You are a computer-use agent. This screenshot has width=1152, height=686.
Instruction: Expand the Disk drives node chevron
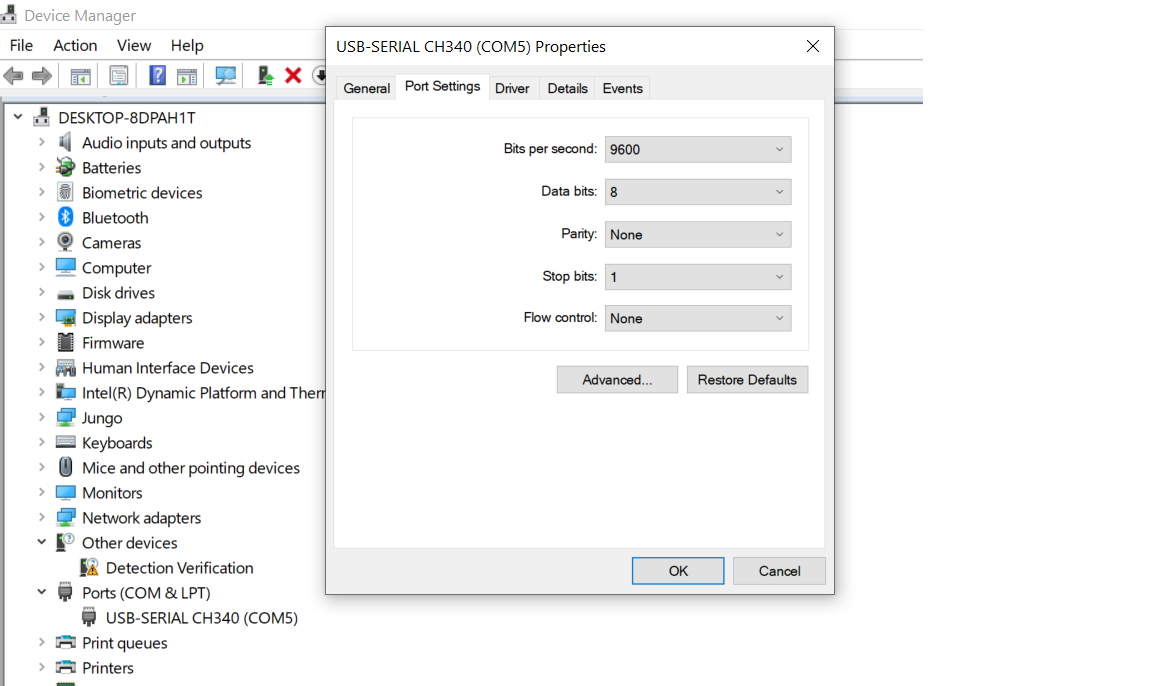[42, 292]
